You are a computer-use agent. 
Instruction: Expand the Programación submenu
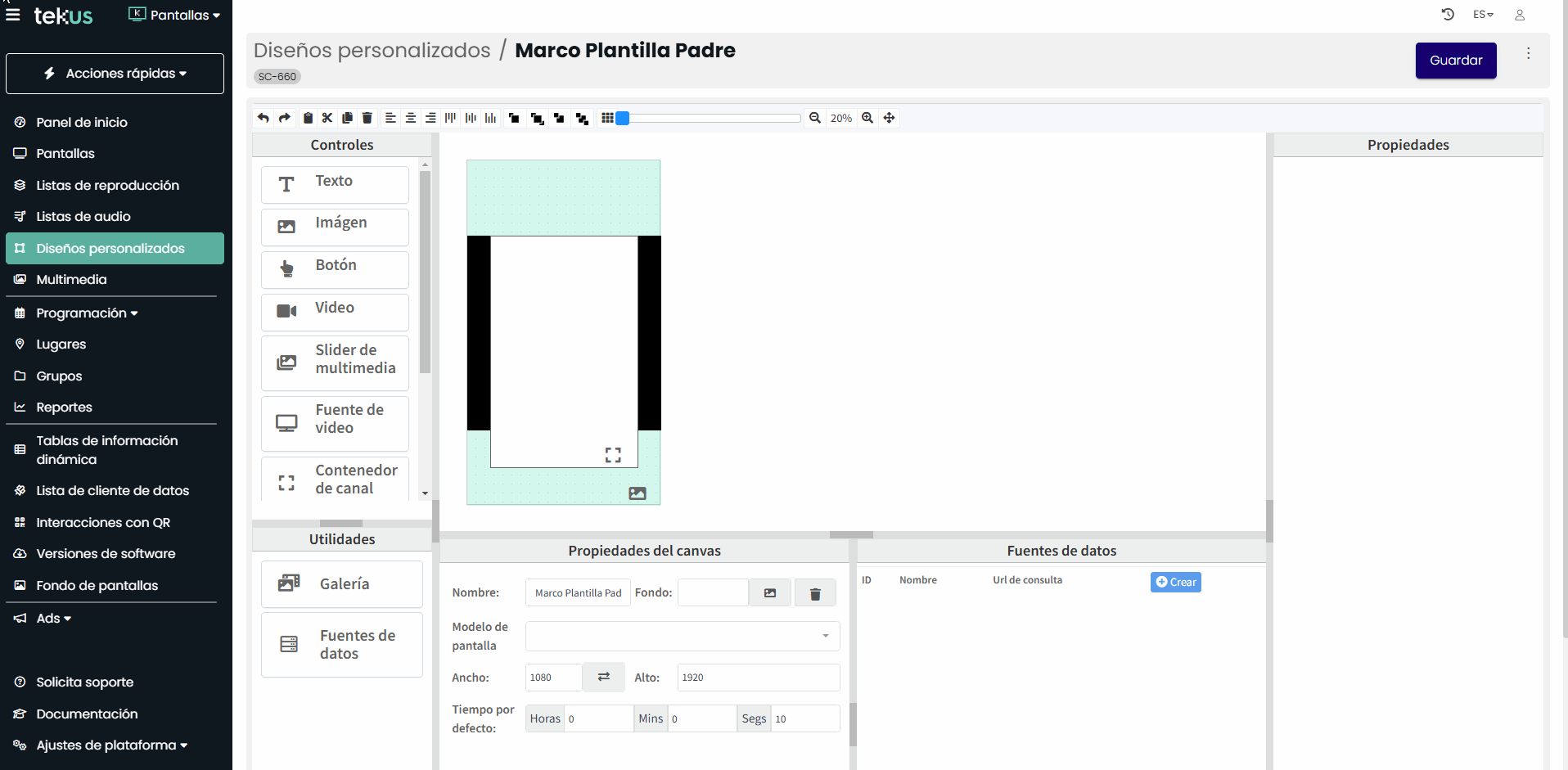pos(87,313)
